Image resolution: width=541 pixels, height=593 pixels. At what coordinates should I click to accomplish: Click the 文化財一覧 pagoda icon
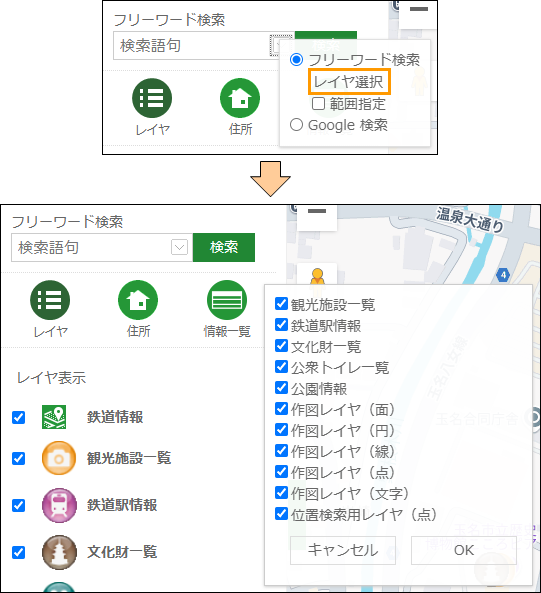59,552
